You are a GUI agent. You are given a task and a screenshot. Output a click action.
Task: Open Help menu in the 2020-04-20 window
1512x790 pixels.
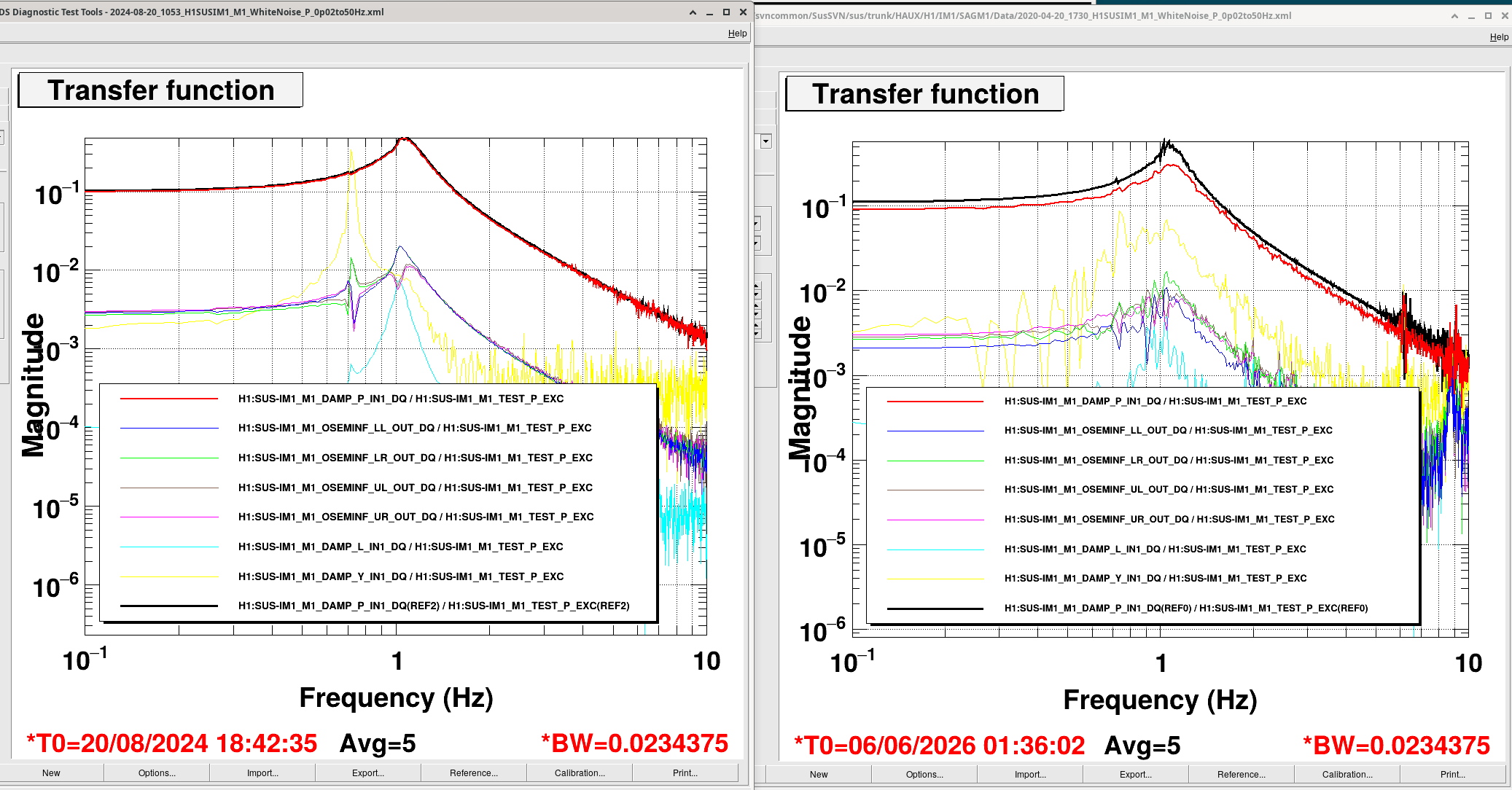1499,37
